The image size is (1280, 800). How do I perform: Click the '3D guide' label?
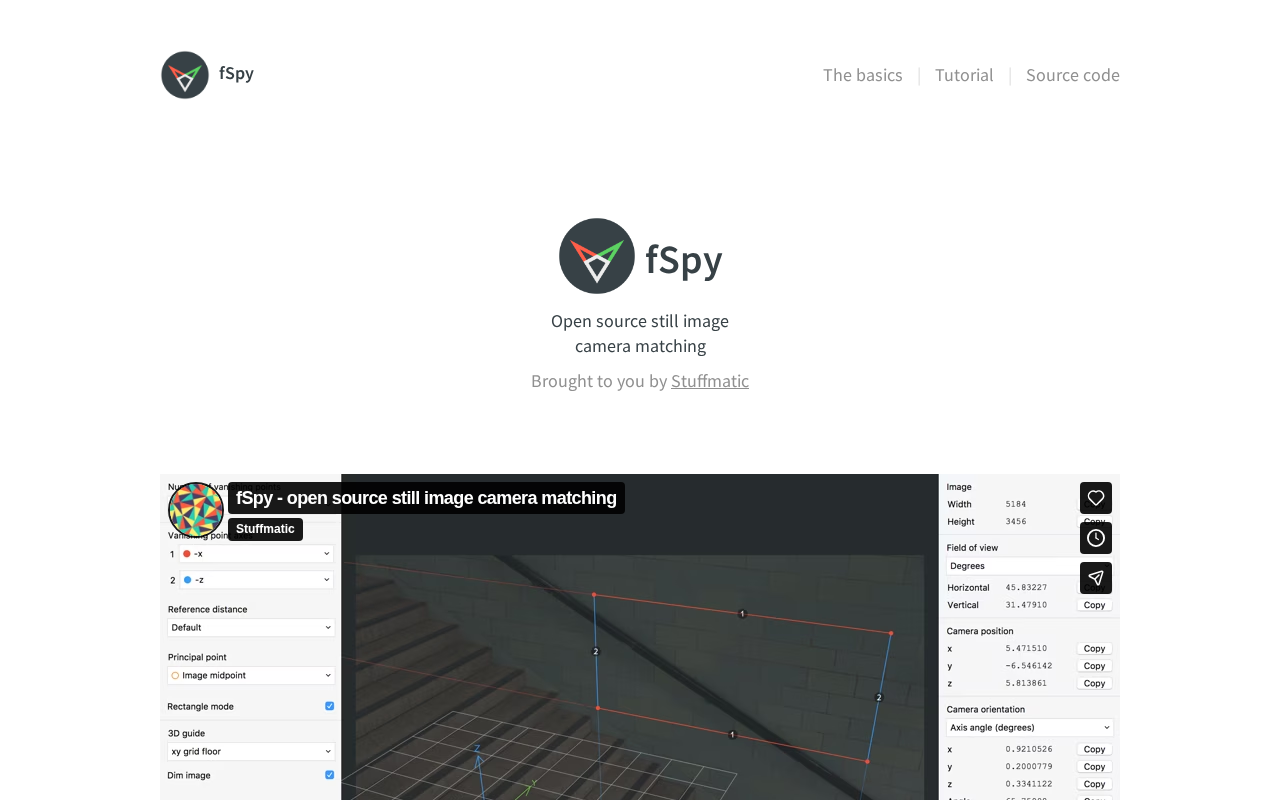point(186,733)
